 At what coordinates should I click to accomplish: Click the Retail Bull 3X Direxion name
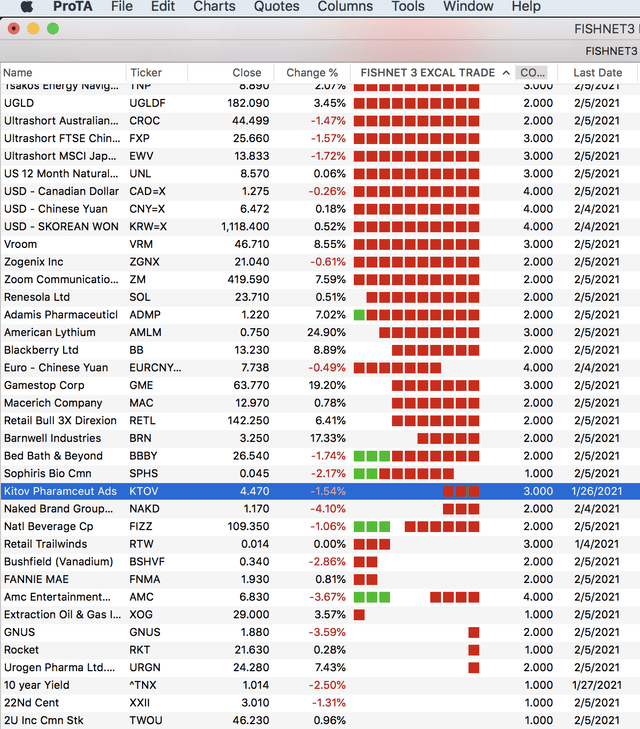click(x=60, y=421)
